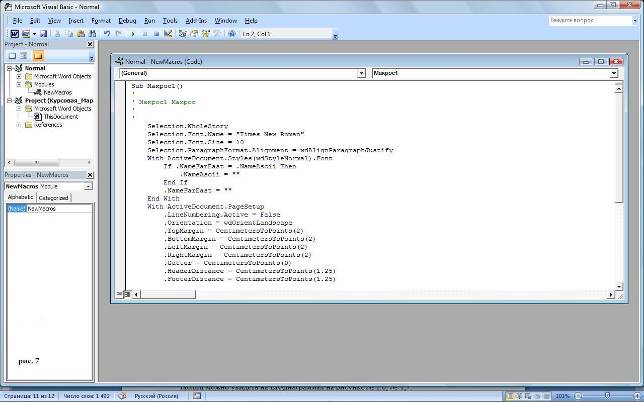Image resolution: width=644 pixels, height=402 pixels.
Task: Click the Cut icon in the toolbar
Action: click(58, 34)
